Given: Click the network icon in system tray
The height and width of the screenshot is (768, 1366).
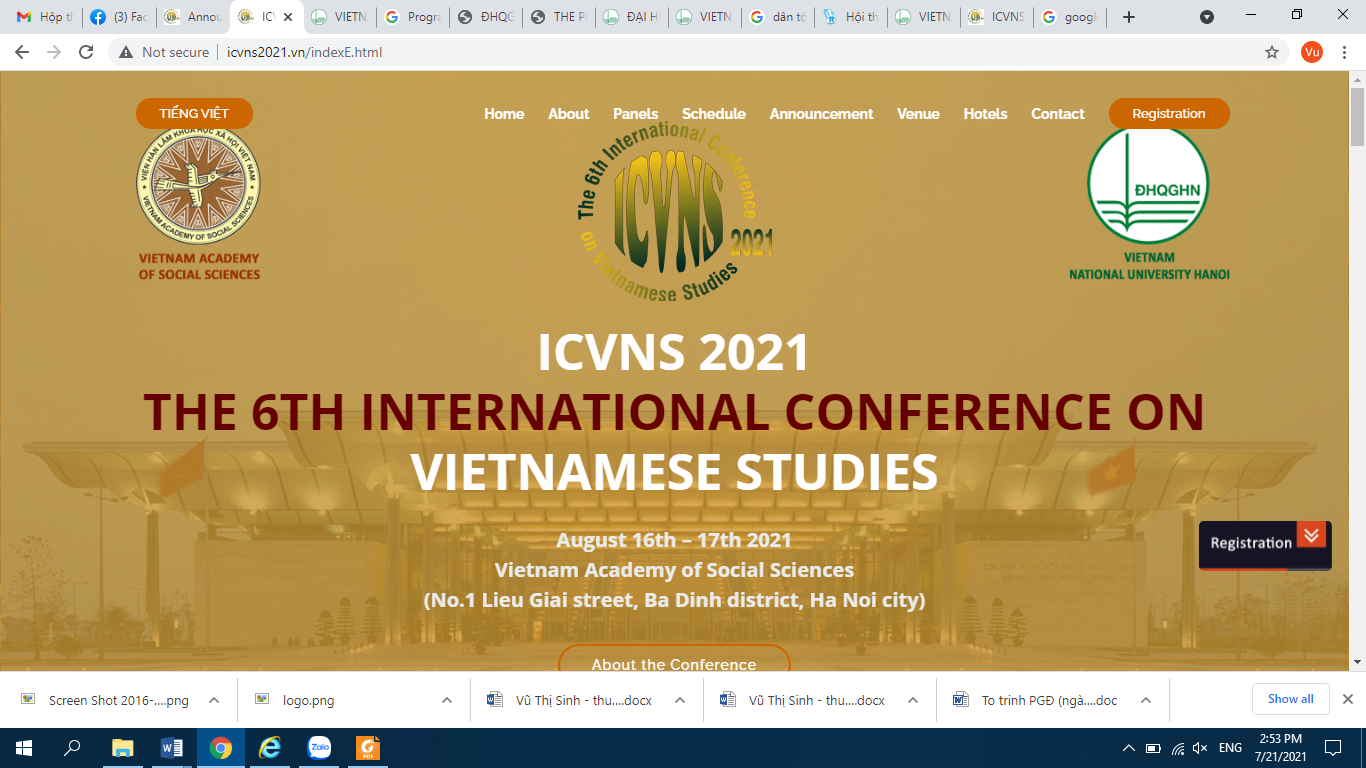Looking at the screenshot, I should coord(1178,748).
